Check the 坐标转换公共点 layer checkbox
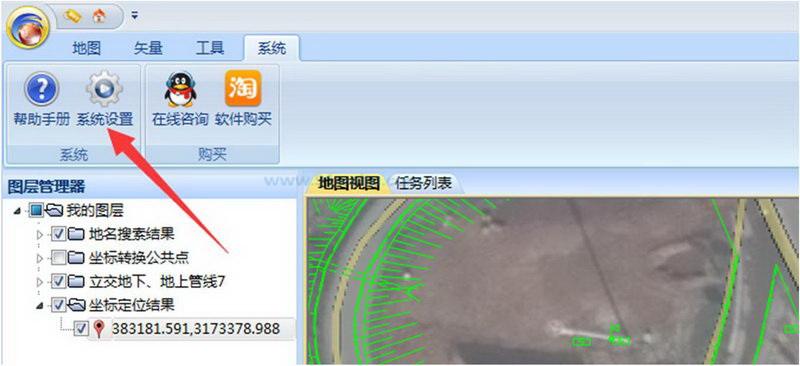This screenshot has height=366, width=800. [59, 258]
